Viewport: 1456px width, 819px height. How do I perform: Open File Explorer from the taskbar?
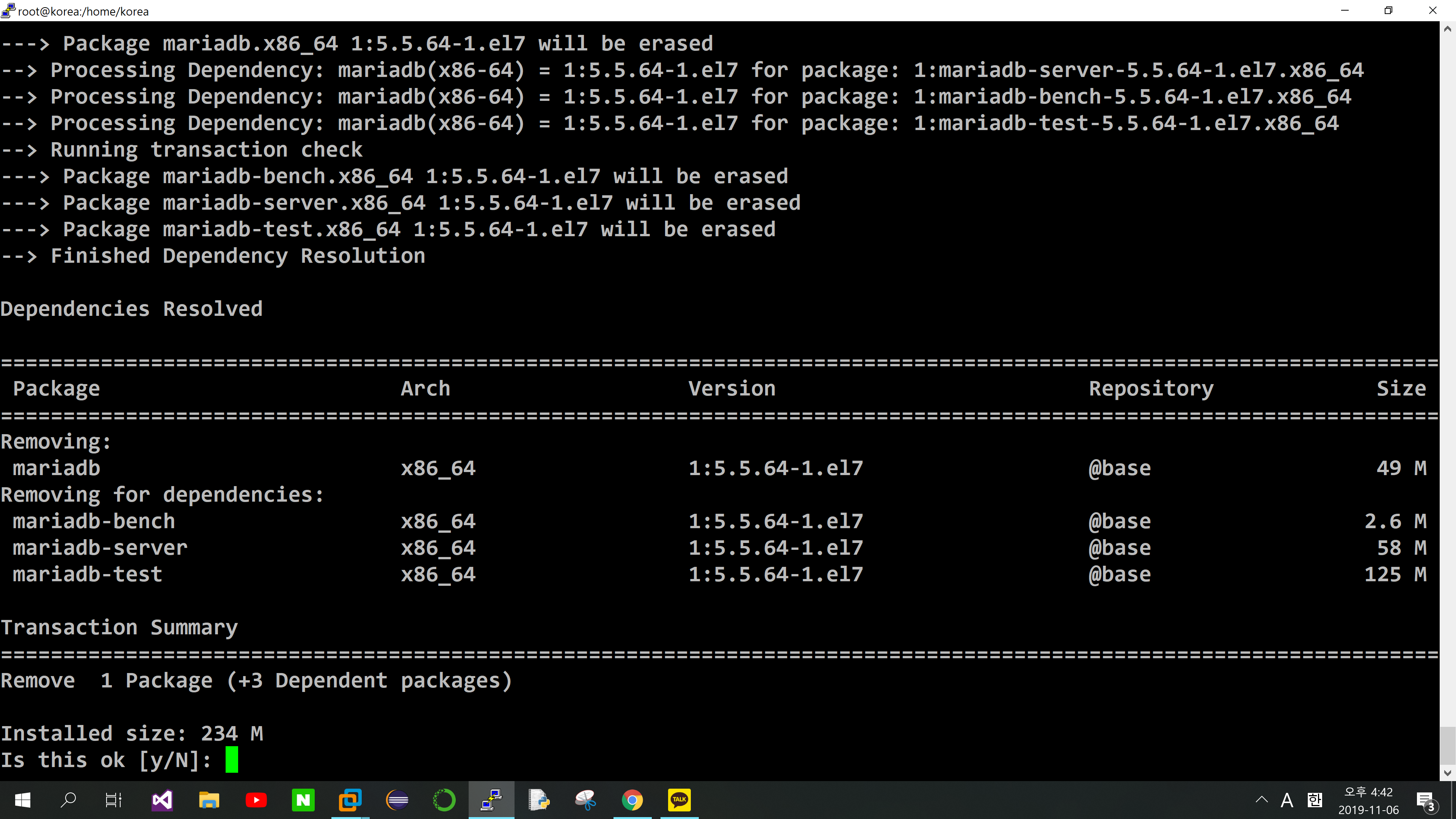209,800
